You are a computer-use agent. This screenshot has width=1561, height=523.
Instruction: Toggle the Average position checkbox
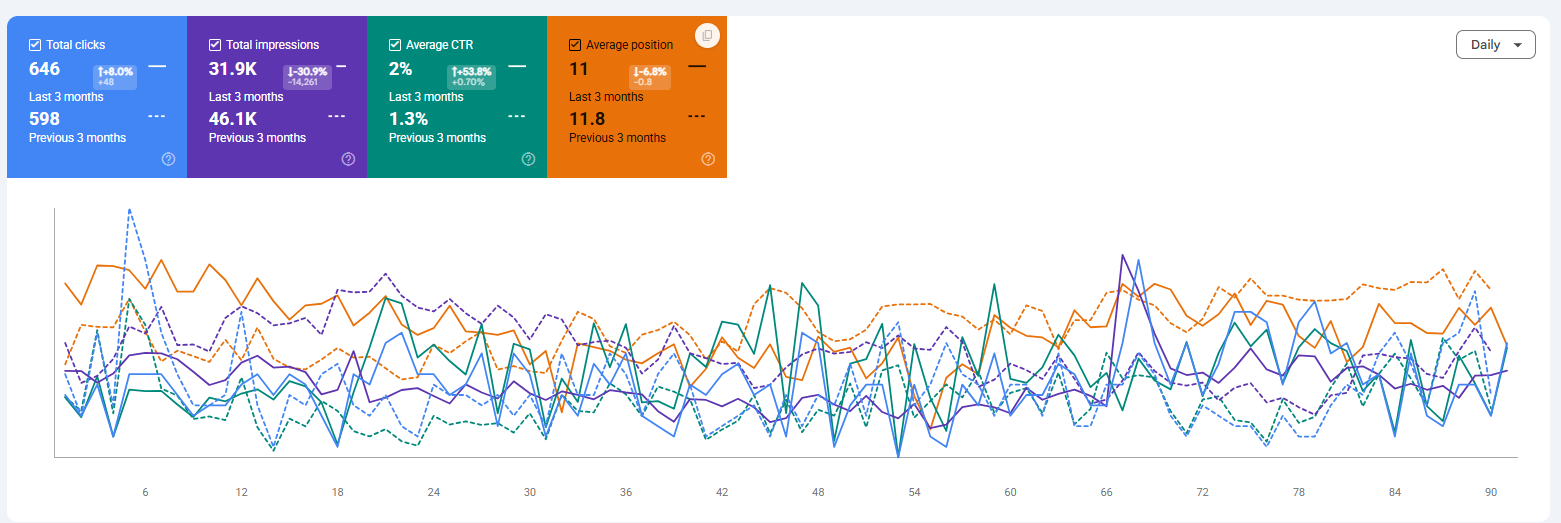(x=575, y=45)
